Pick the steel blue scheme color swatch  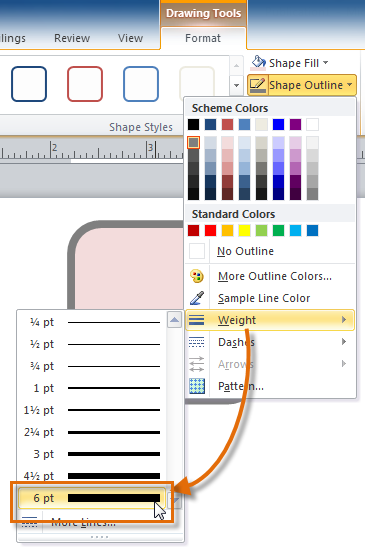244,125
